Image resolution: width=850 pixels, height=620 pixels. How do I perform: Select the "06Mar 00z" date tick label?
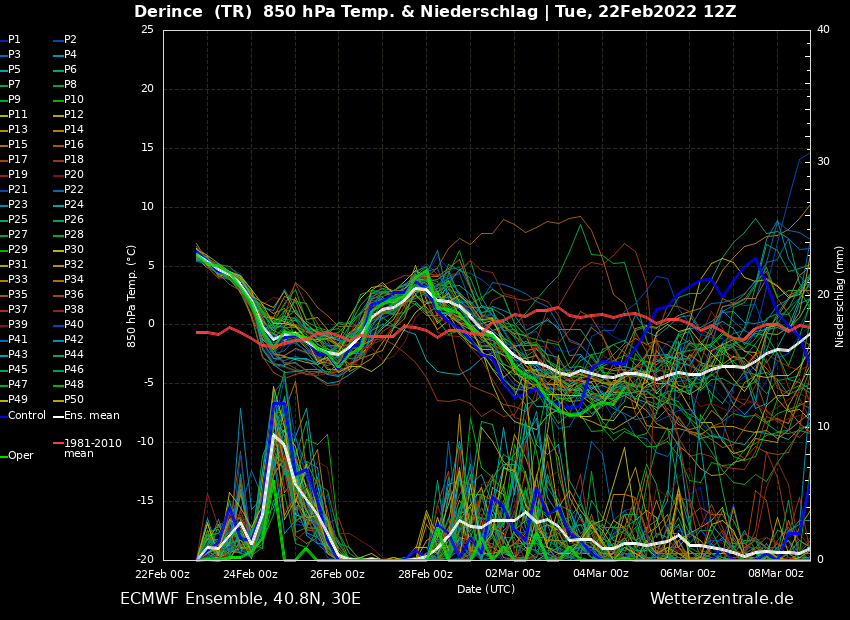pyautogui.click(x=688, y=574)
